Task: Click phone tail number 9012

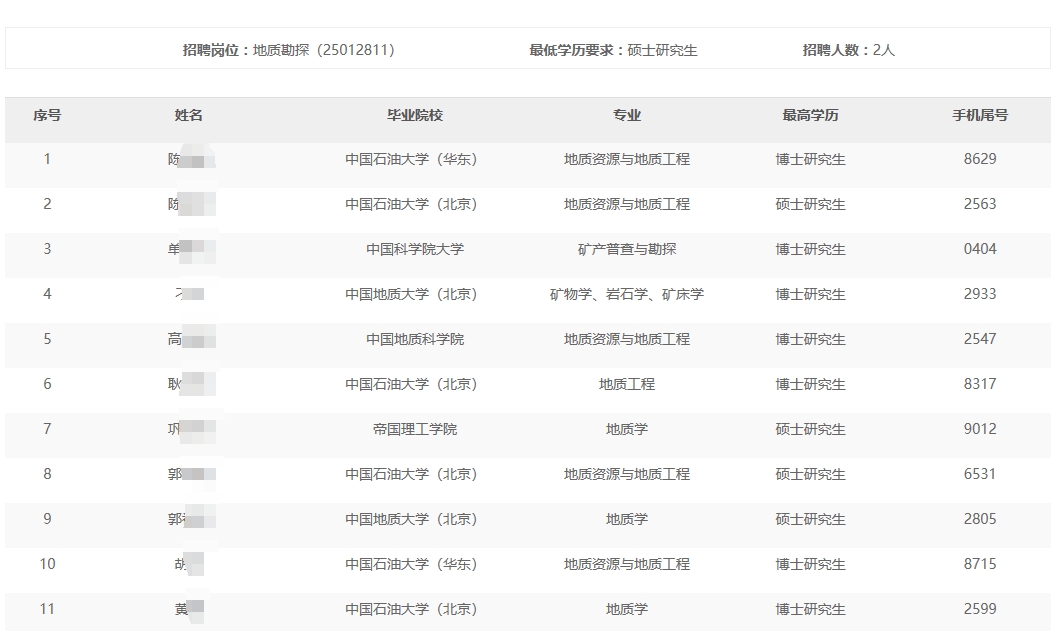Action: (980, 429)
